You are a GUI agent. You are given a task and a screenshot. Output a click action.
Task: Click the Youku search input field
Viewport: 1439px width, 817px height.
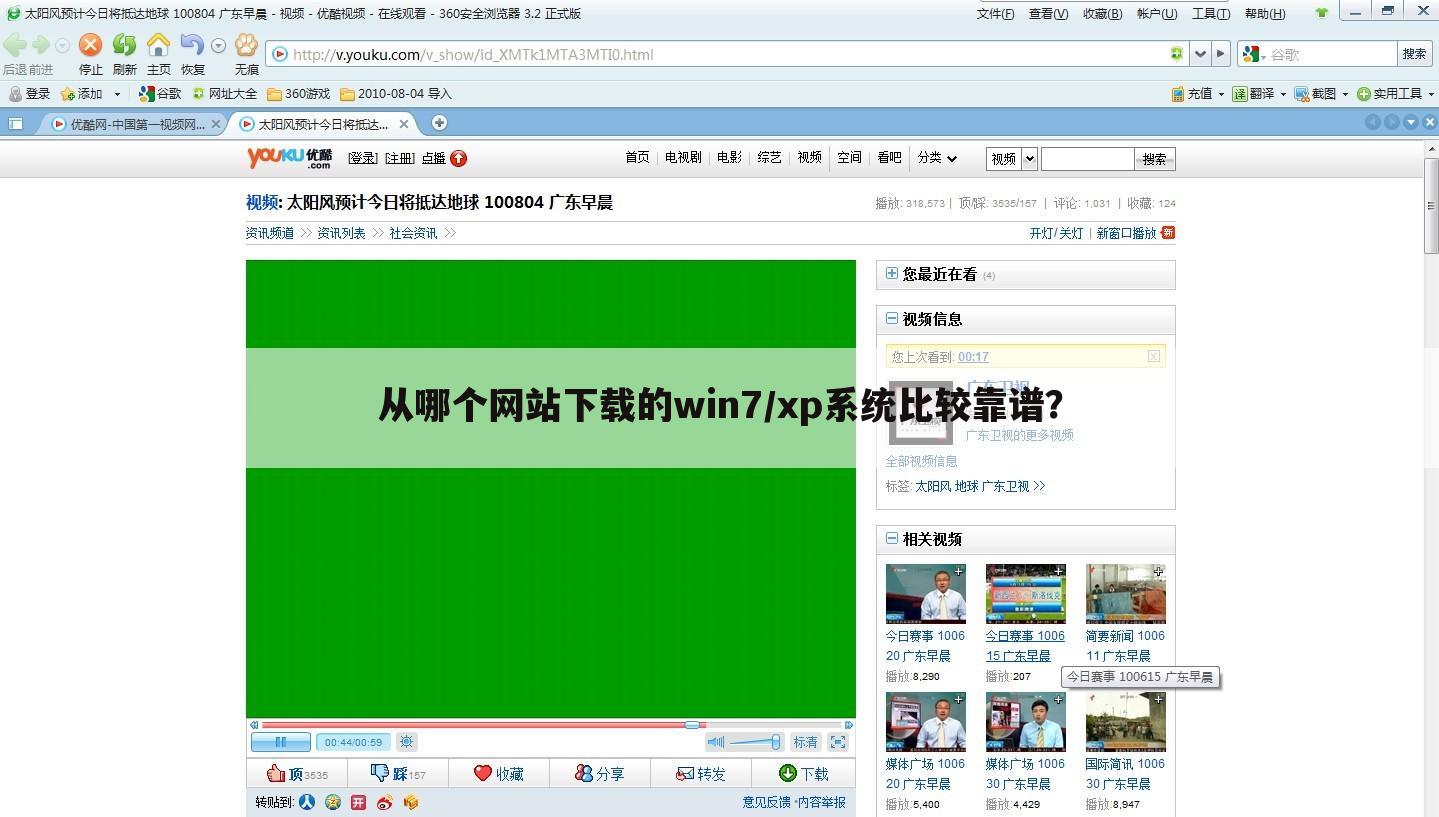click(x=1087, y=158)
